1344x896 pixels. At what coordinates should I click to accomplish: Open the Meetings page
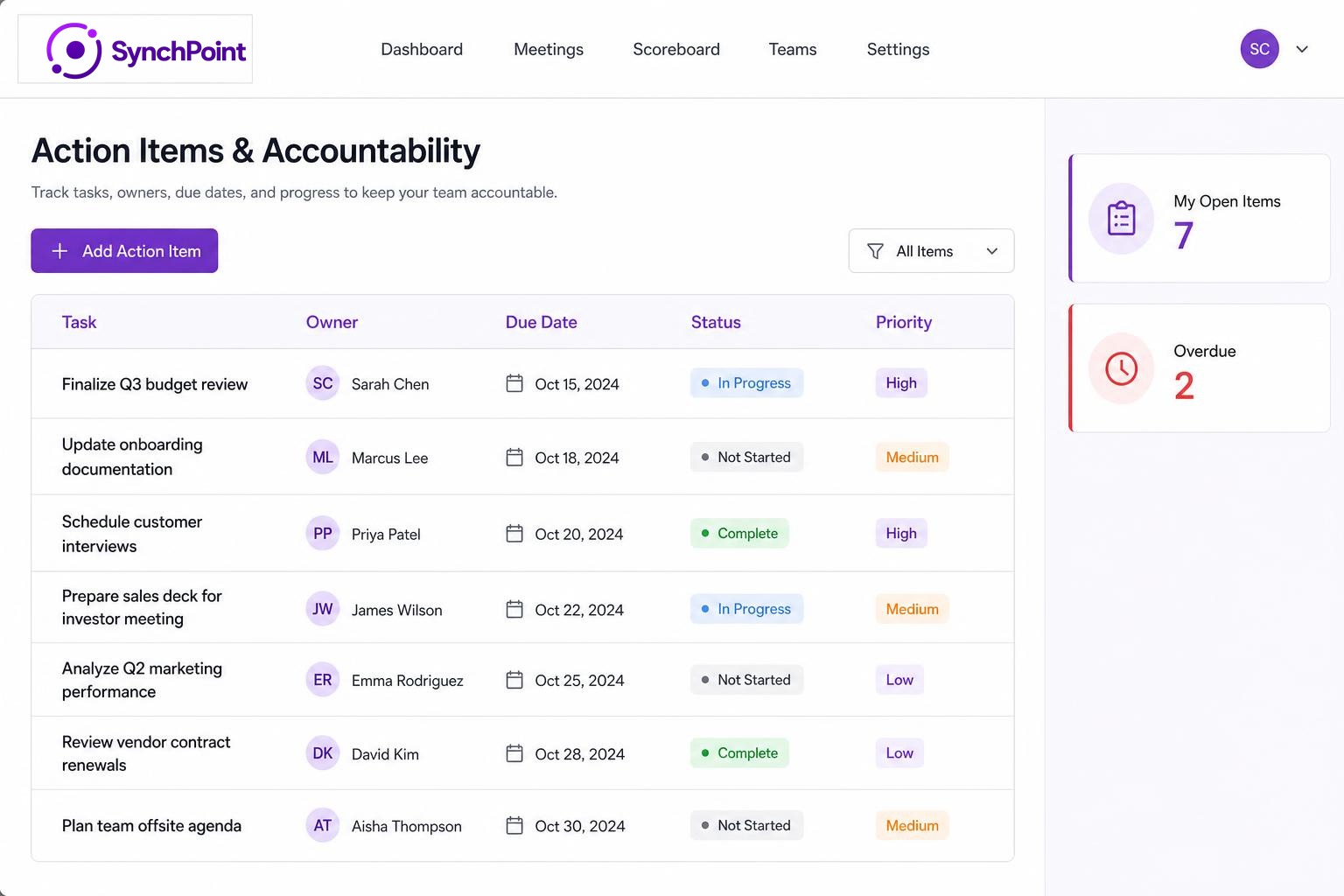(549, 49)
